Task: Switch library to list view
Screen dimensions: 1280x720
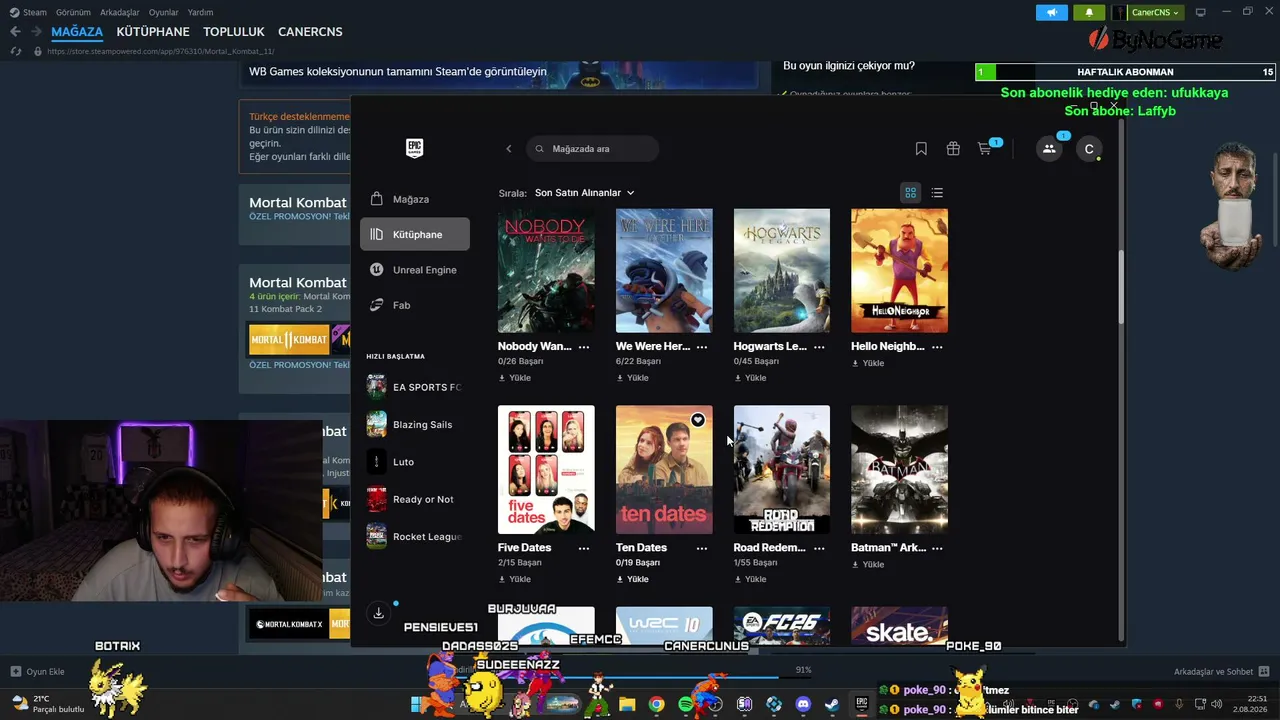Action: [937, 193]
